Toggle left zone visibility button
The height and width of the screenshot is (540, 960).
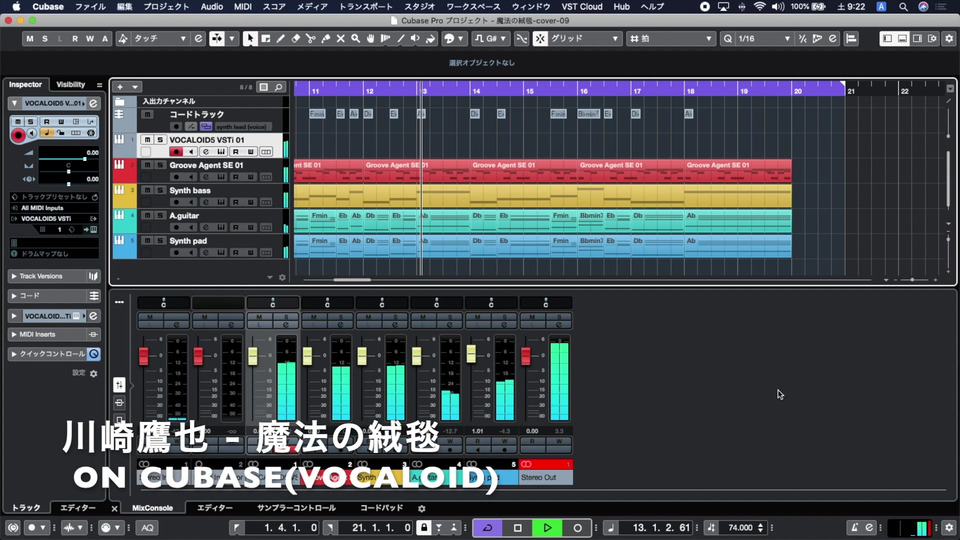point(887,39)
